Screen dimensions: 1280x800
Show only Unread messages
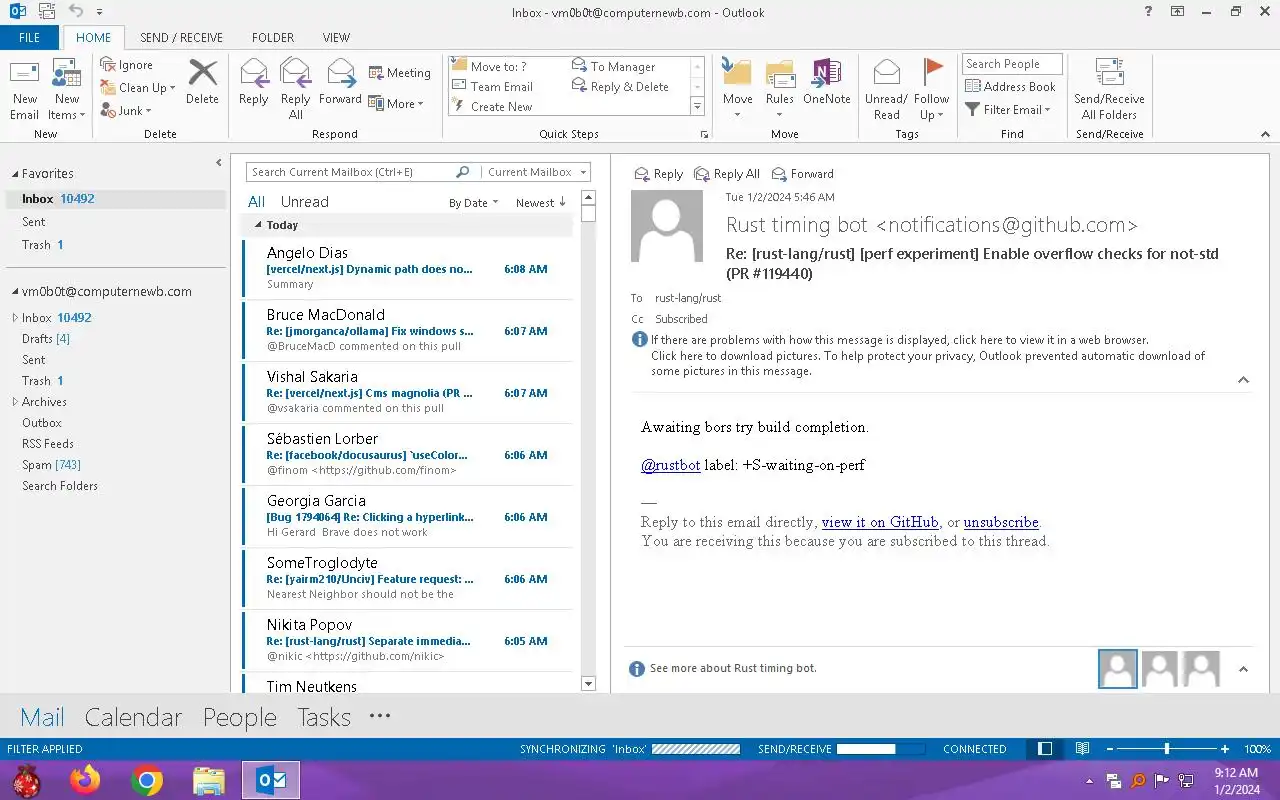(x=304, y=202)
